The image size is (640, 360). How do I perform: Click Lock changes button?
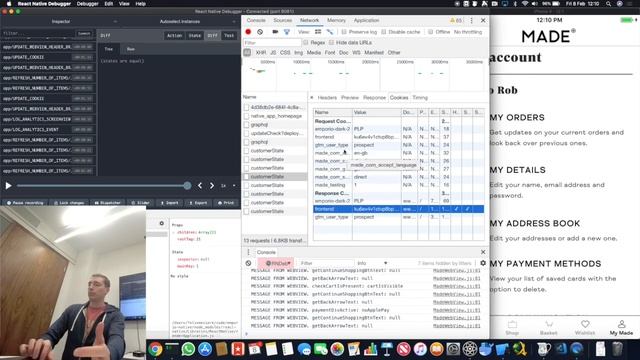(x=69, y=202)
